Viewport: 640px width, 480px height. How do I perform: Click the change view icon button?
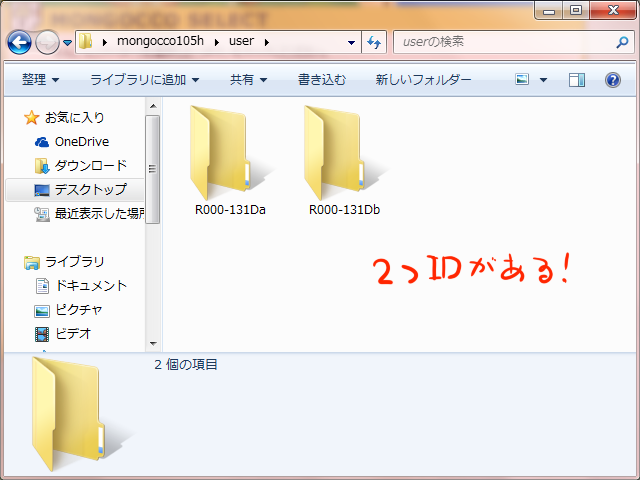click(x=522, y=79)
